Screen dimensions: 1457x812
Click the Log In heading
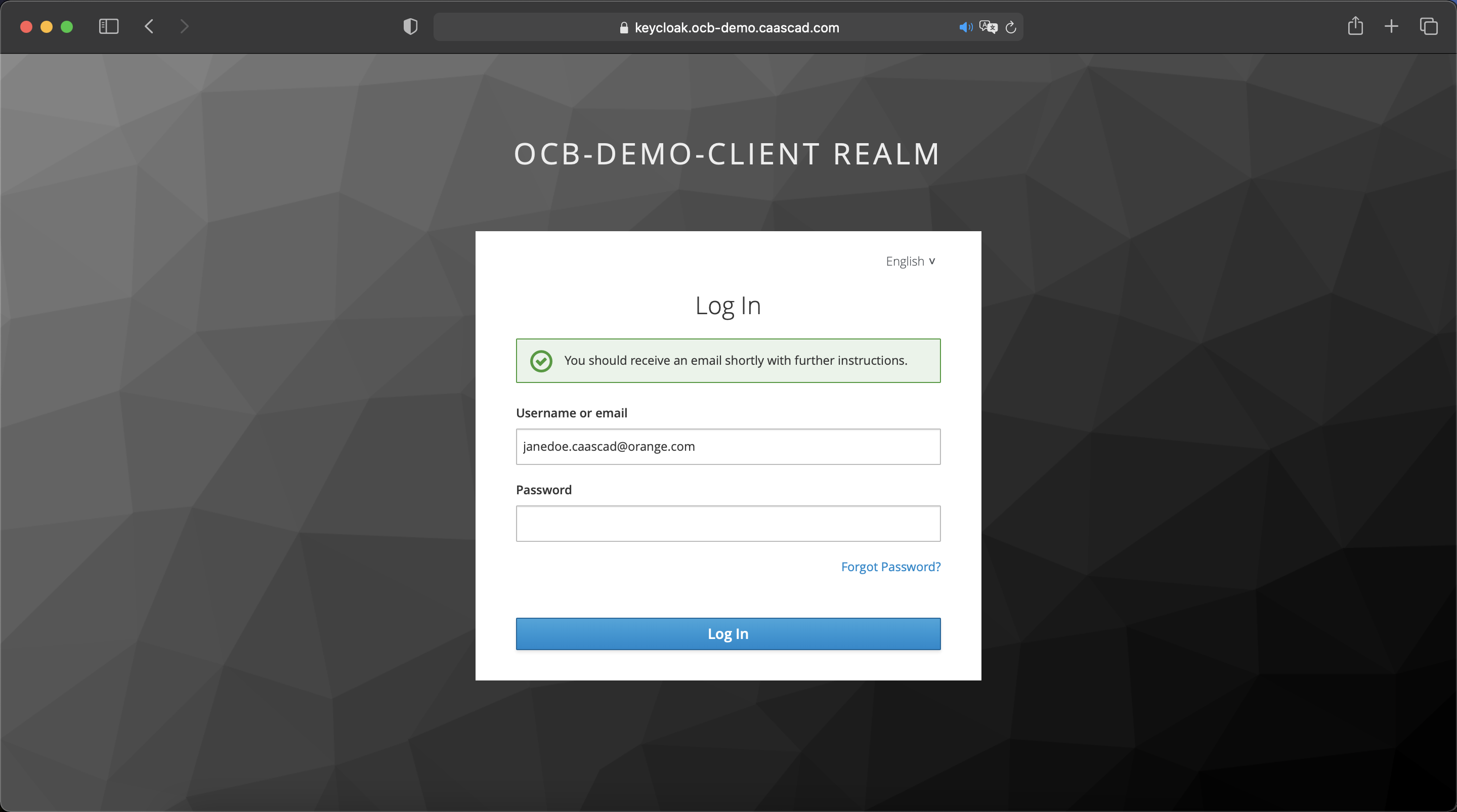728,306
